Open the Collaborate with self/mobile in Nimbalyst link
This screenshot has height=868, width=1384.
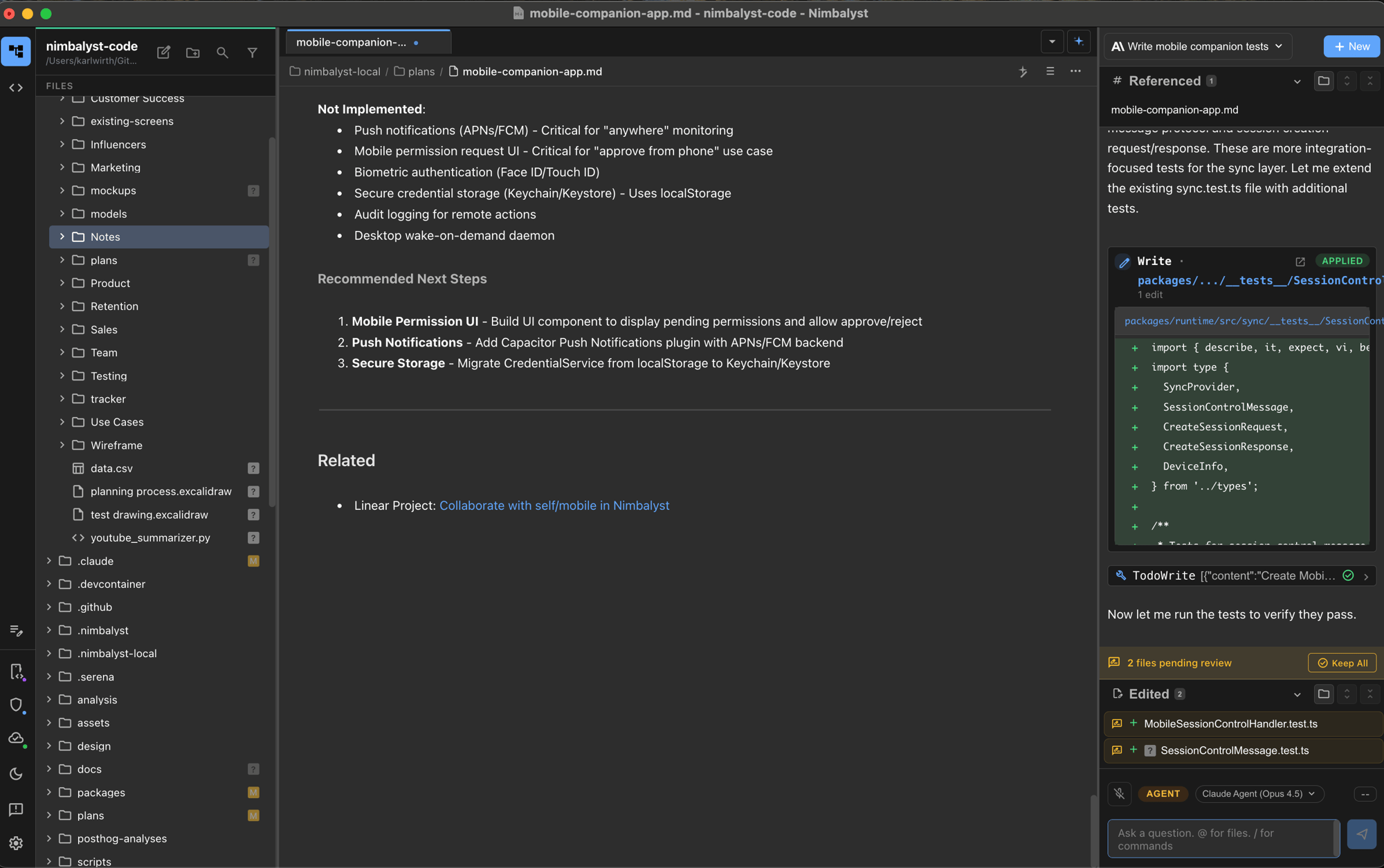point(554,506)
